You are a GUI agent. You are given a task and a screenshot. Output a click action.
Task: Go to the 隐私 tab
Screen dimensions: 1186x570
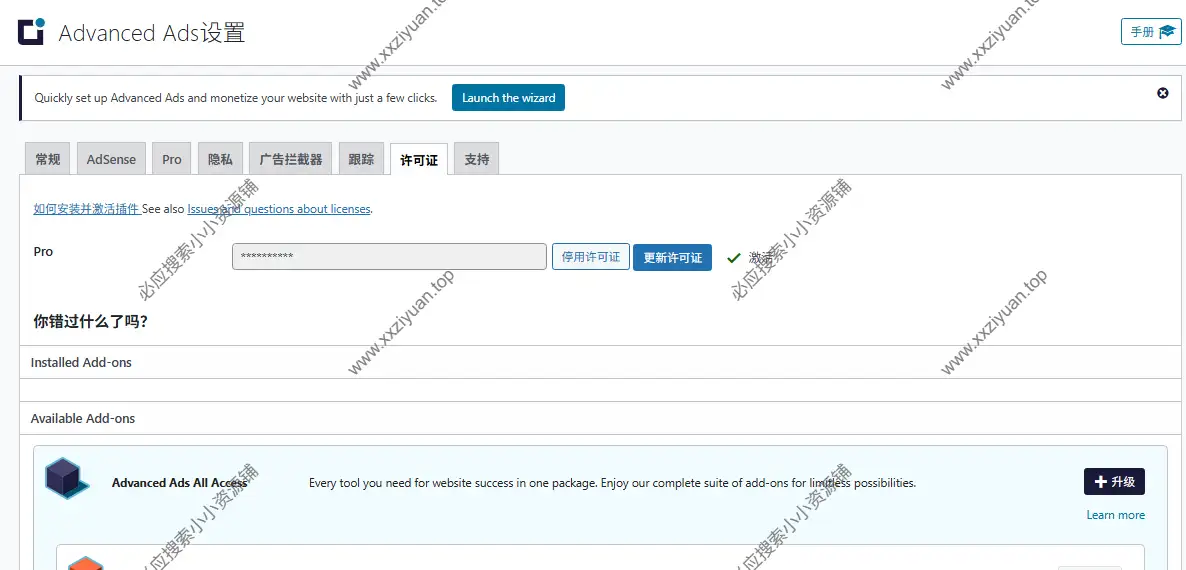[220, 159]
